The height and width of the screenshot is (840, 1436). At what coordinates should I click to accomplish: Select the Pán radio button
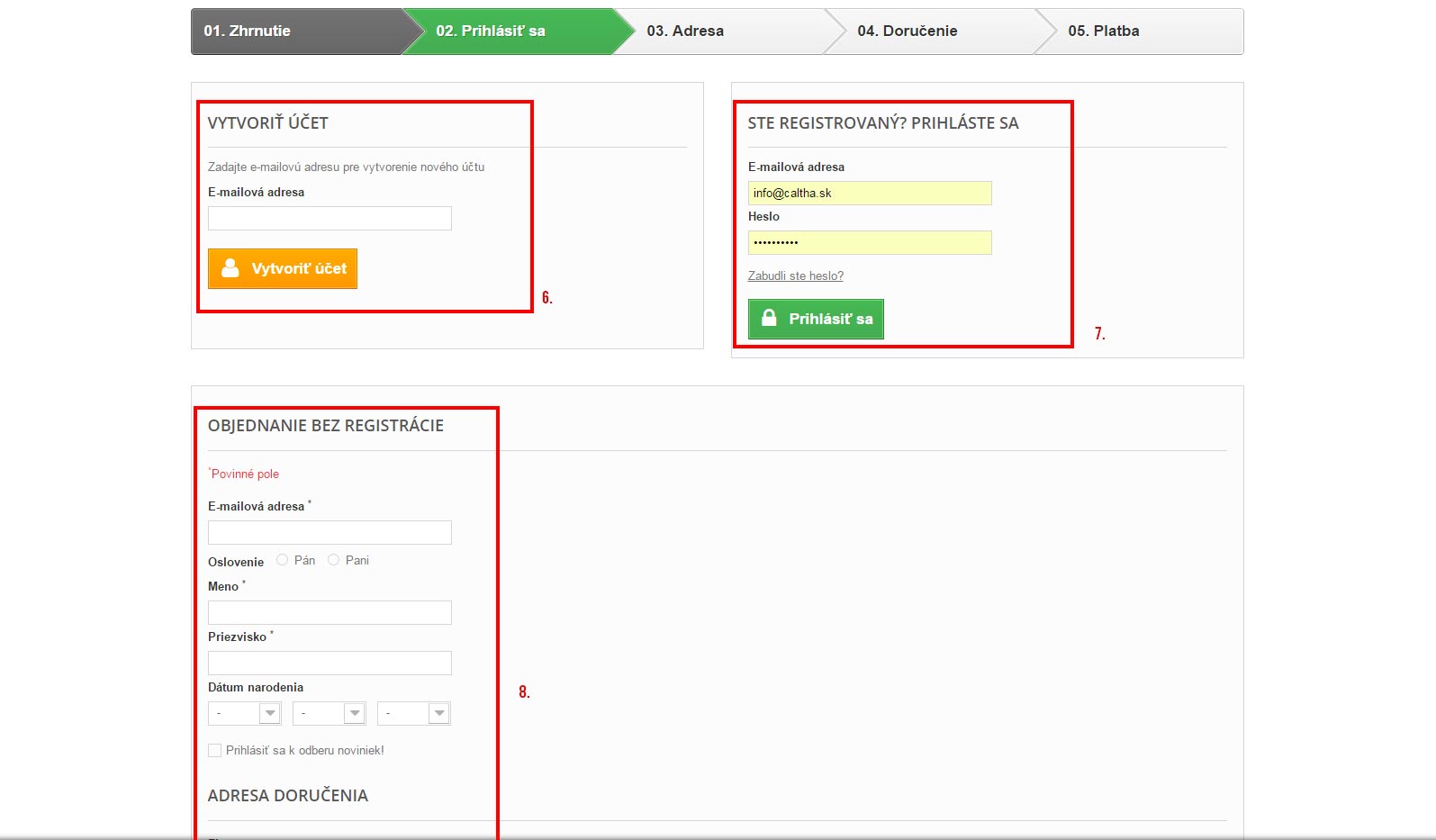tap(282, 560)
